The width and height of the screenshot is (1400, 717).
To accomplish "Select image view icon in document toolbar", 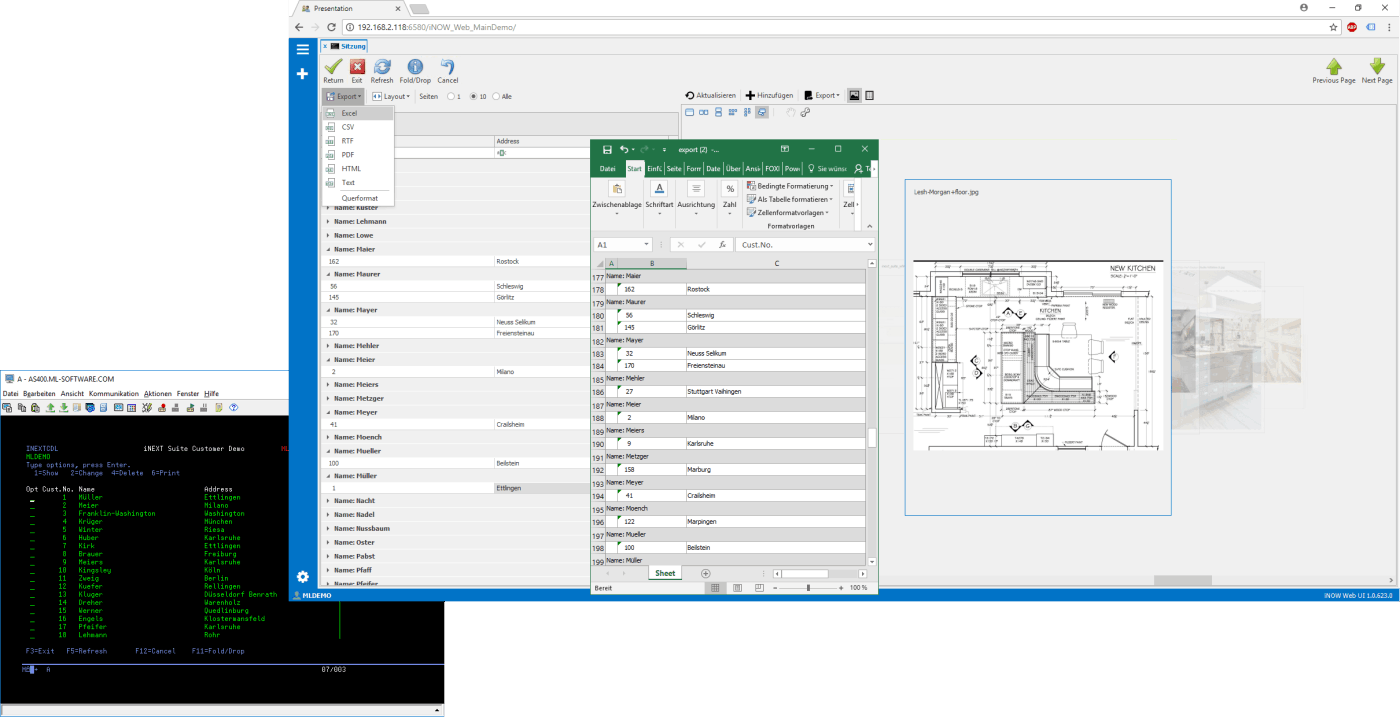I will pos(854,95).
